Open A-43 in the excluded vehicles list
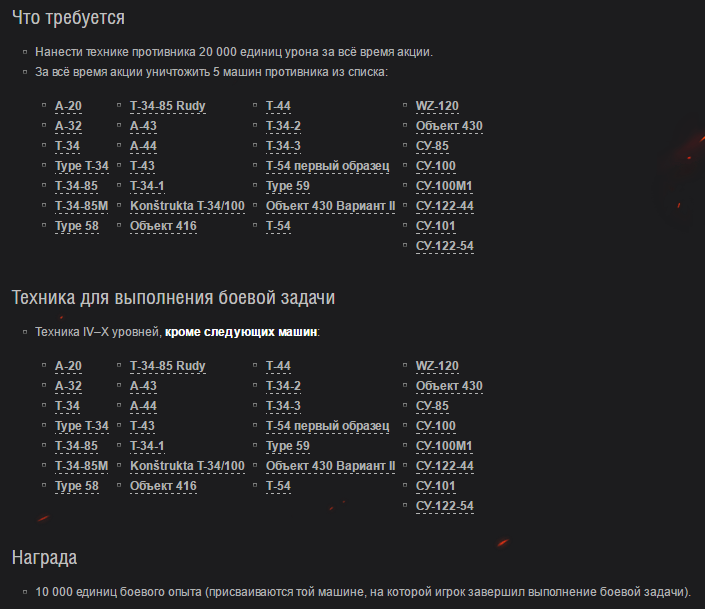The height and width of the screenshot is (609, 705). 143,386
